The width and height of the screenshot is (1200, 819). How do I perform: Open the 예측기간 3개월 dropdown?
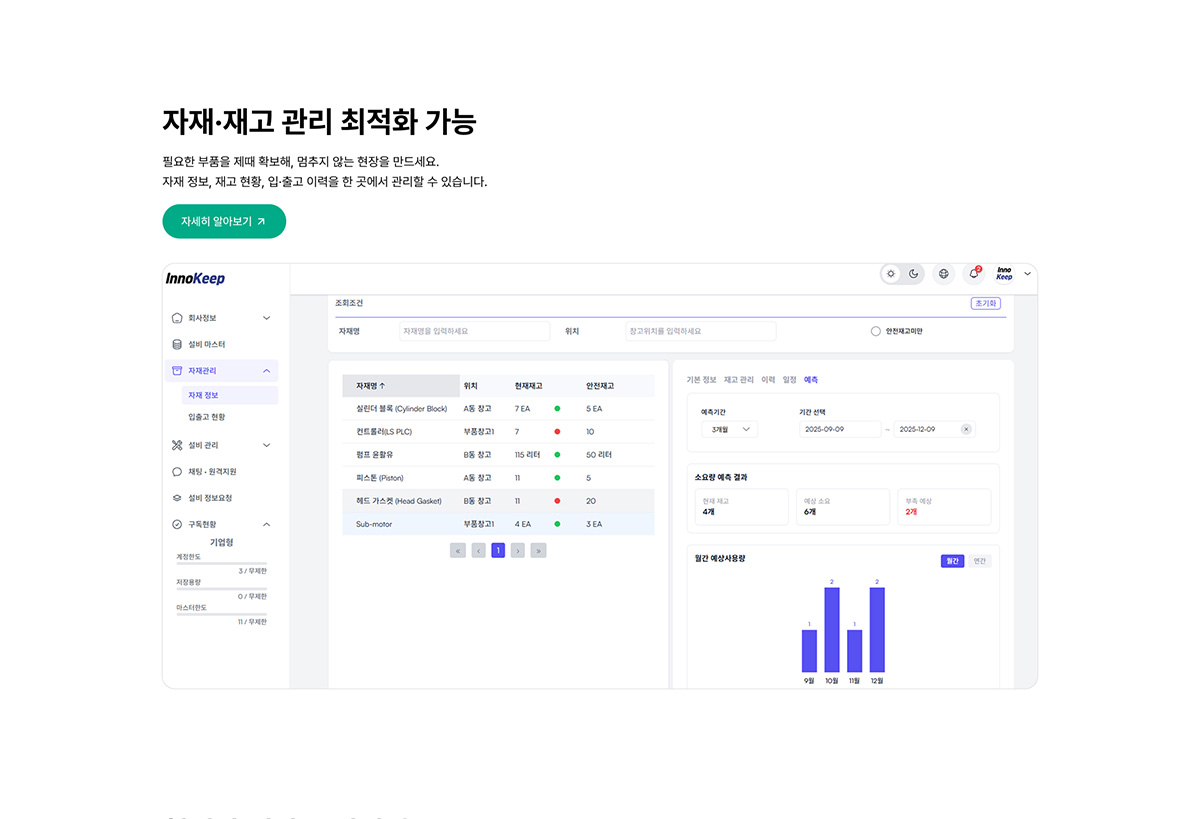[729, 429]
